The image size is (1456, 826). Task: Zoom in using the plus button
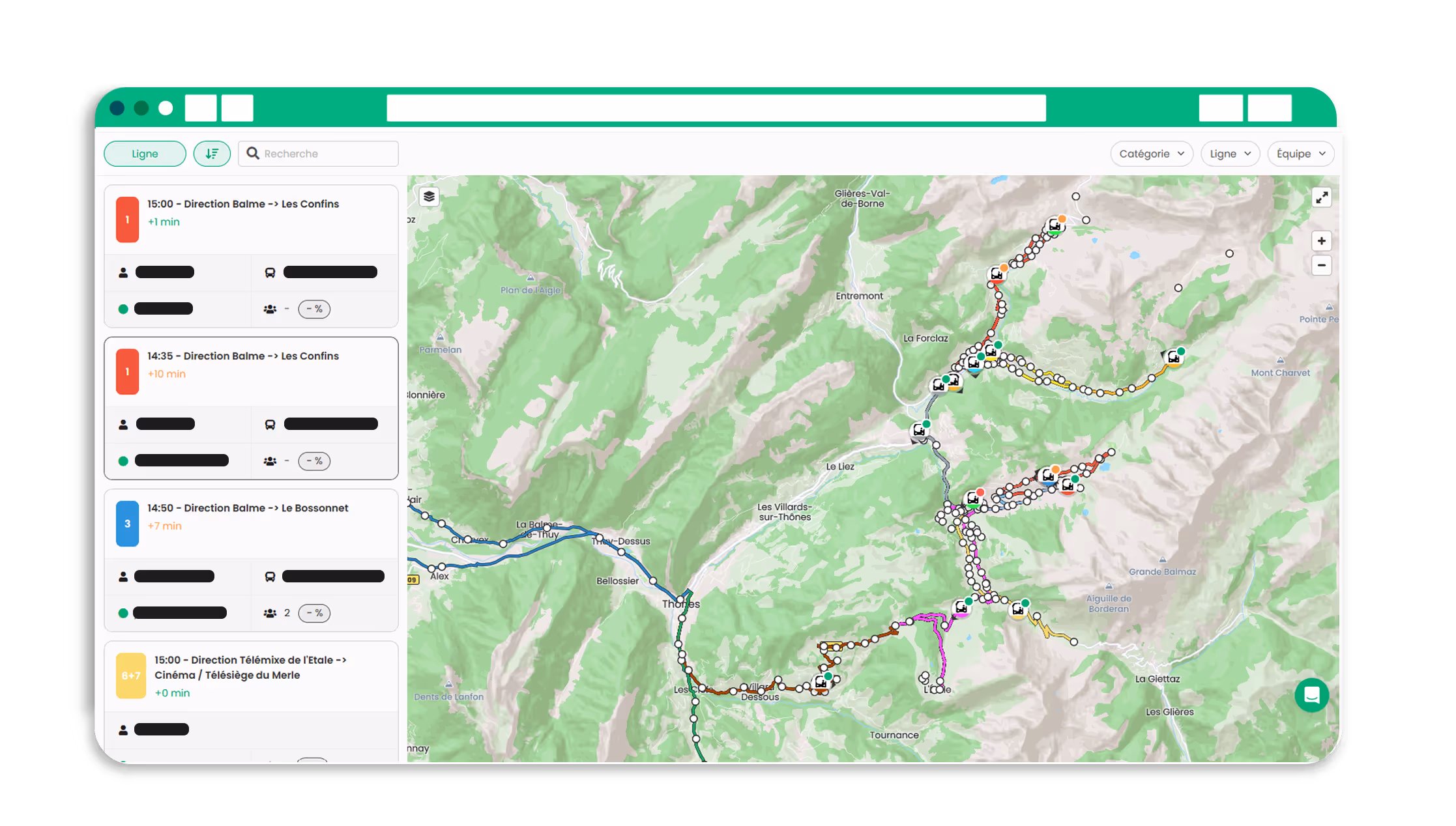[x=1321, y=241]
